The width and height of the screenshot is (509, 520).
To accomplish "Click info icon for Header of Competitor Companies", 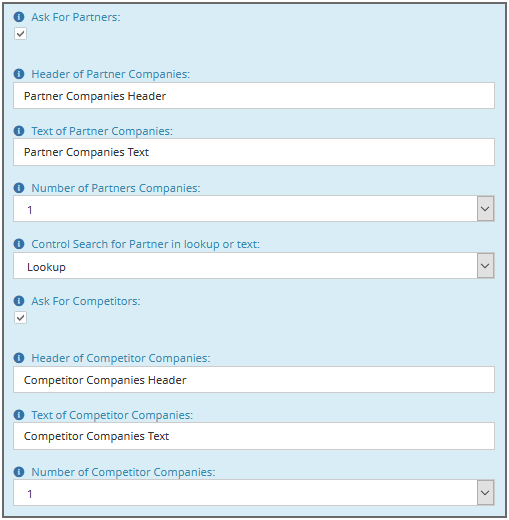I will 19,358.
